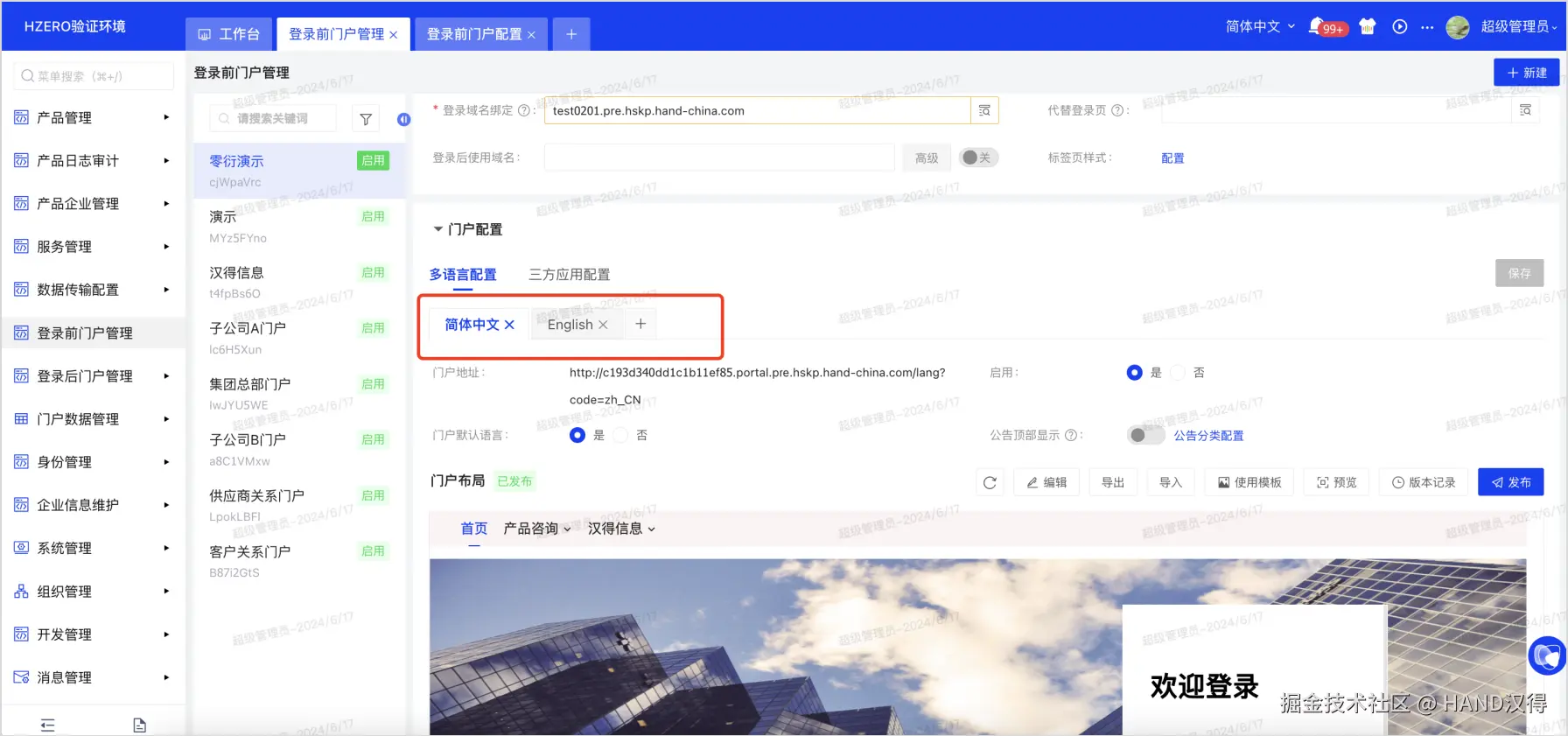This screenshot has width=1568, height=736.
Task: Open the 三方应用配置 tab
Action: 569,275
